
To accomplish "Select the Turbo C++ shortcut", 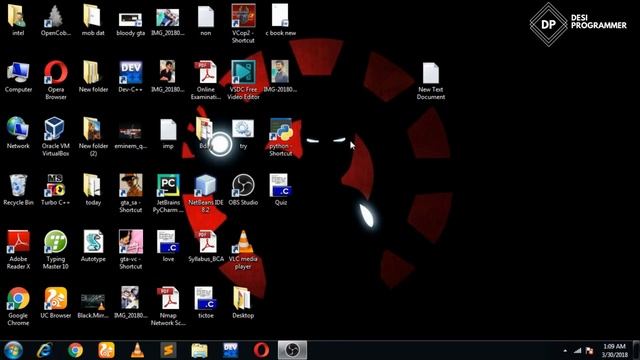I will tap(56, 186).
